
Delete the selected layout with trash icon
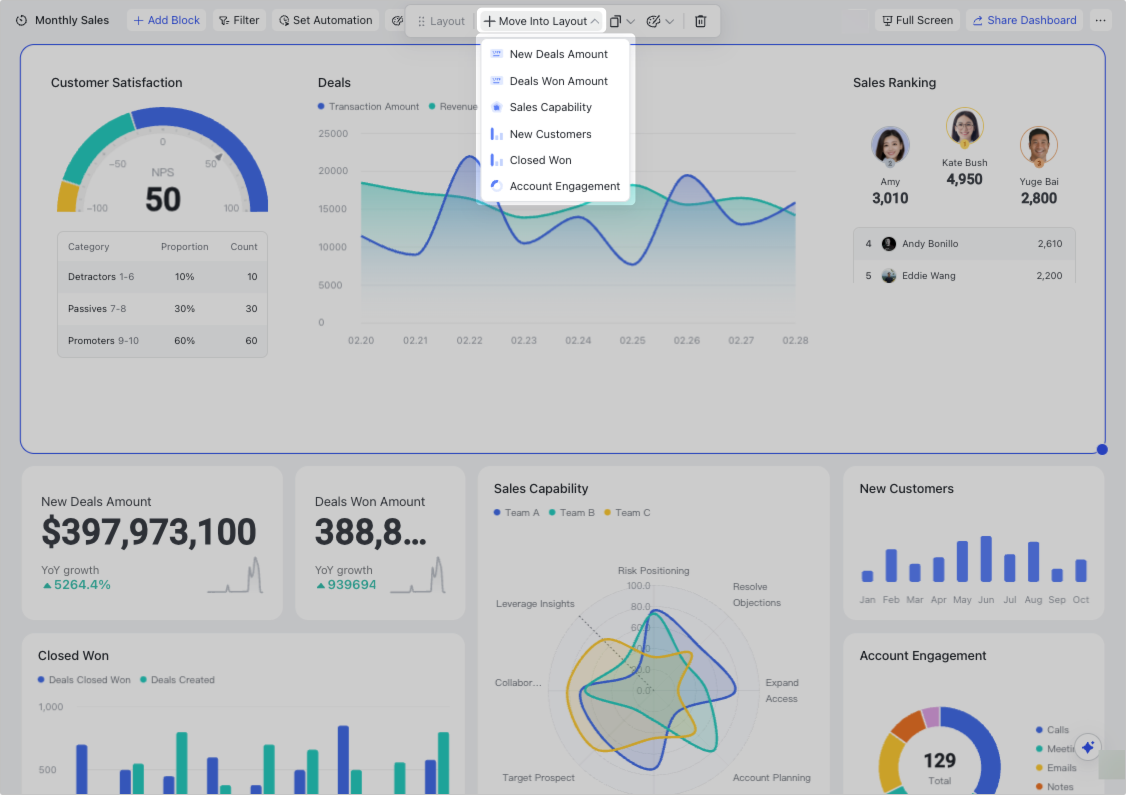[x=700, y=21]
